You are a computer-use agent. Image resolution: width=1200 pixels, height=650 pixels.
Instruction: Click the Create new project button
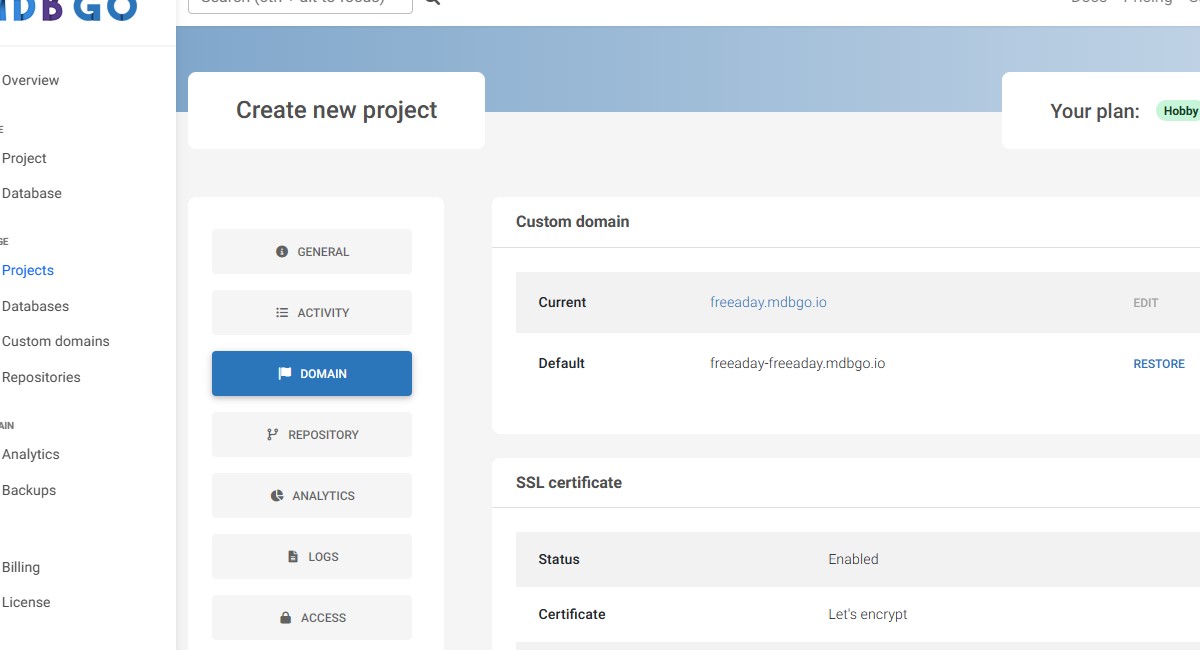pos(336,110)
